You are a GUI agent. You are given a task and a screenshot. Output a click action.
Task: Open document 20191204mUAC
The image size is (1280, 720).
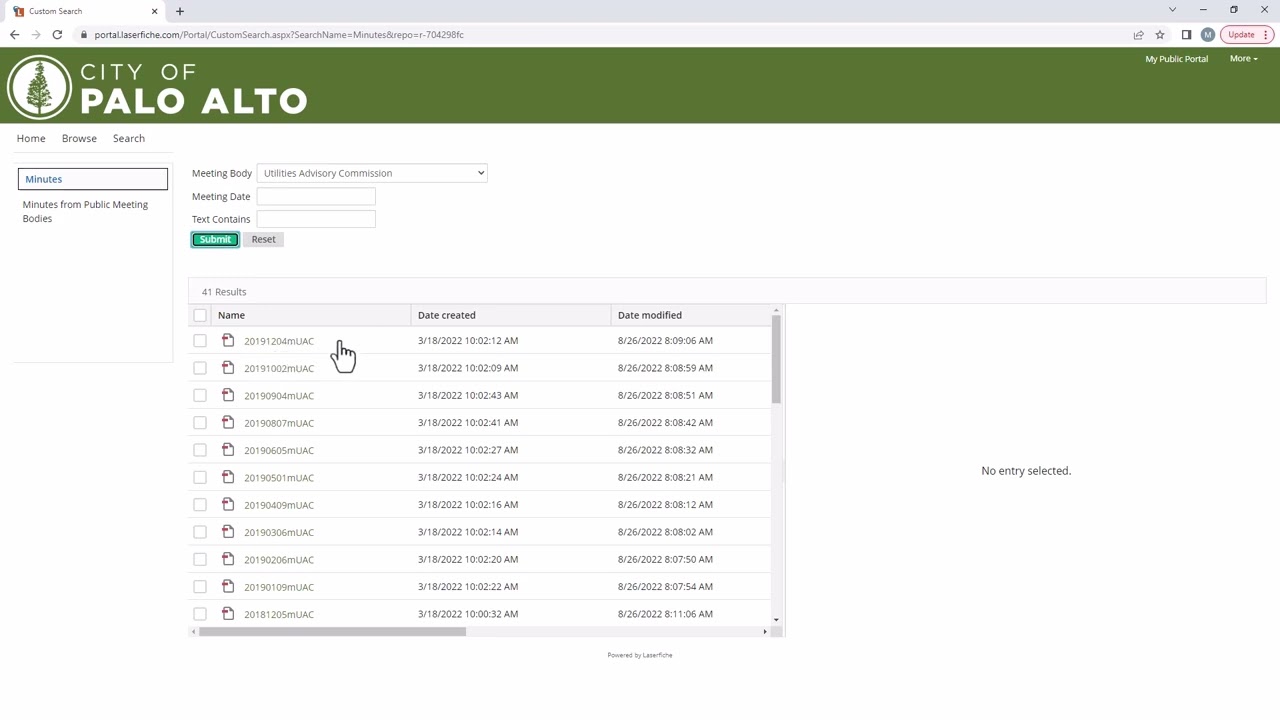coord(279,341)
